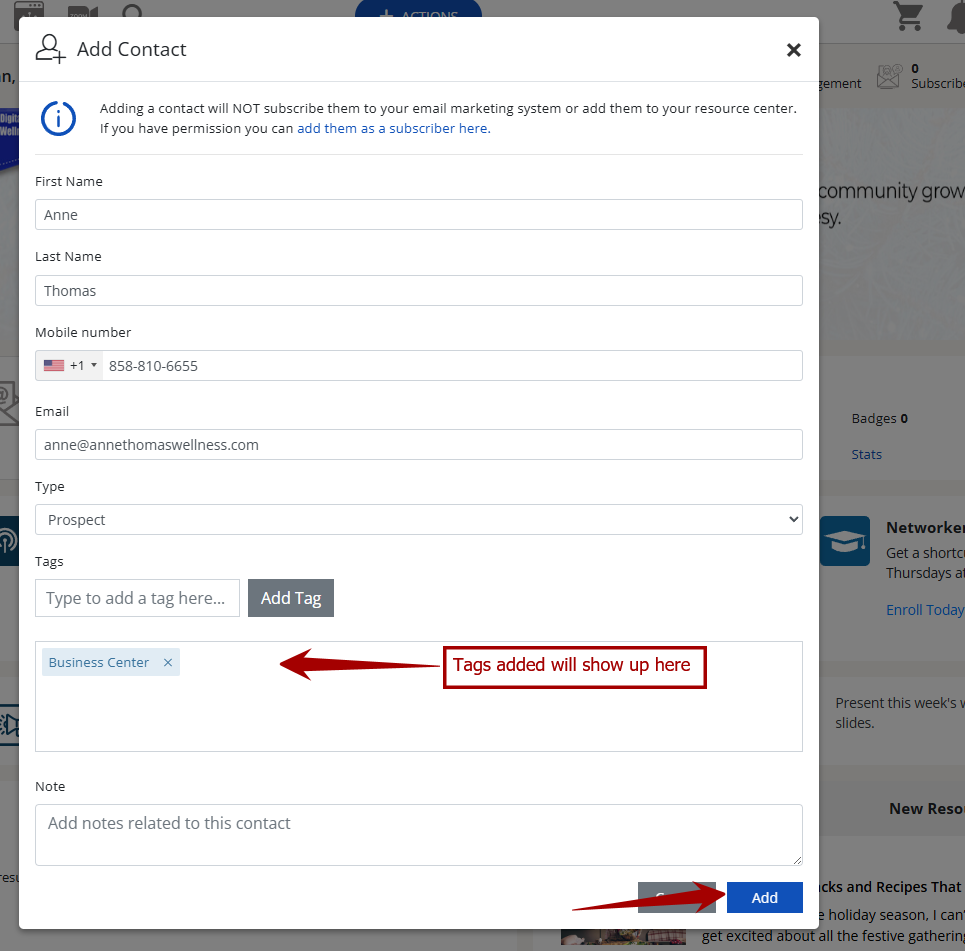Screen dimensions: 965x951
Task: Expand the Type dropdown showing Prospect
Action: (x=418, y=520)
